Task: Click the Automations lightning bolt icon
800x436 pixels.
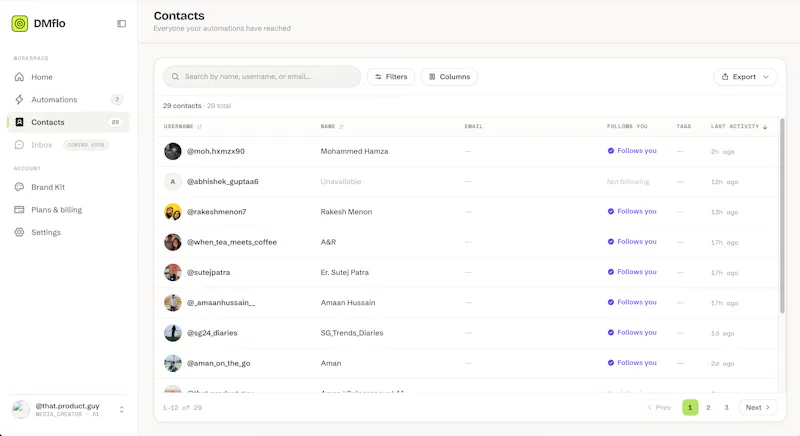Action: 19,99
